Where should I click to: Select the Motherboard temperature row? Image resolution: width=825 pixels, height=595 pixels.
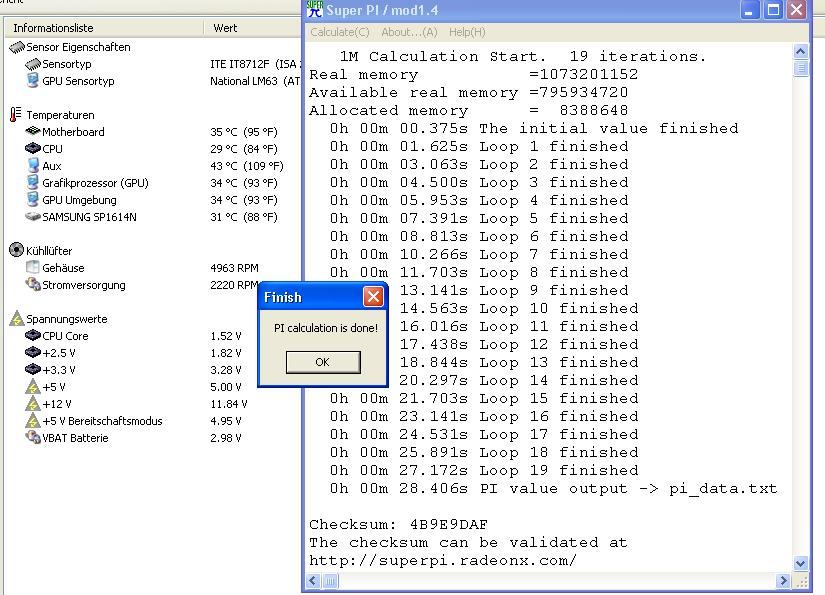152,132
